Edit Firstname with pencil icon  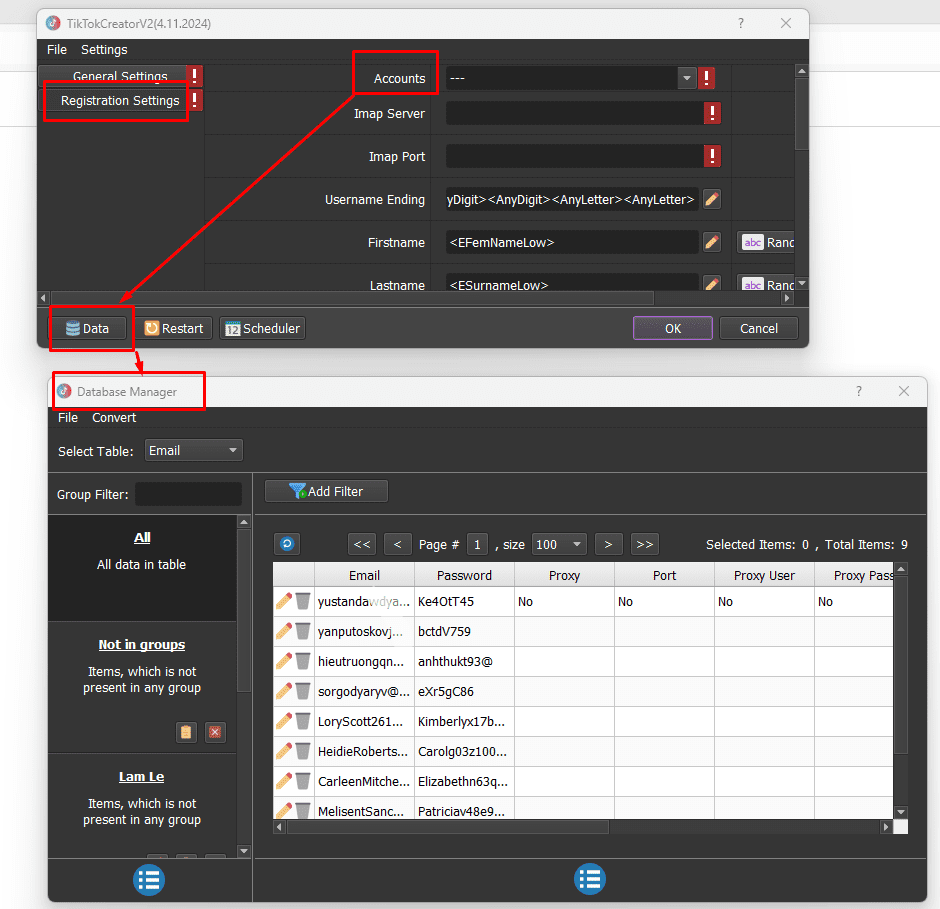(x=712, y=242)
